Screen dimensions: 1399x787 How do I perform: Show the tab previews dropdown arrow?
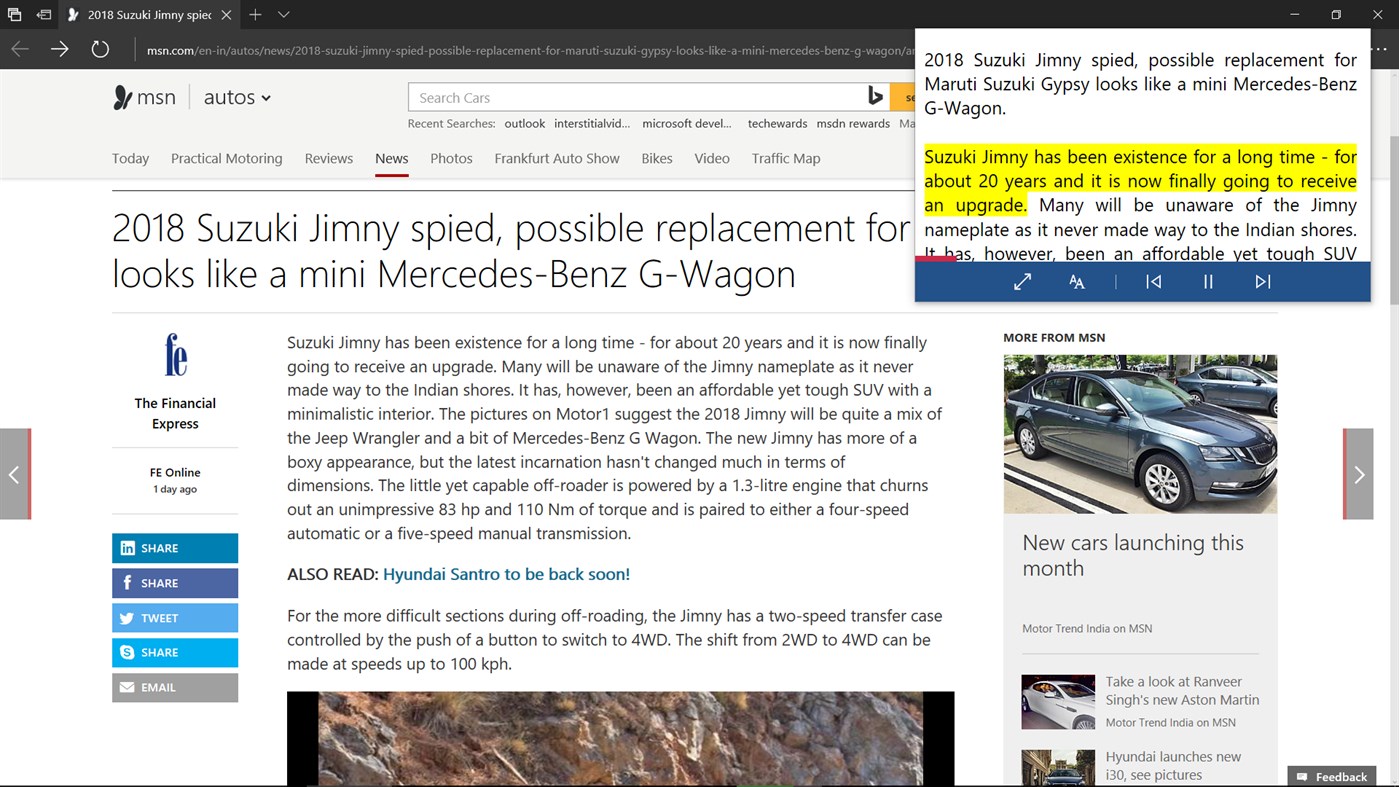point(284,15)
